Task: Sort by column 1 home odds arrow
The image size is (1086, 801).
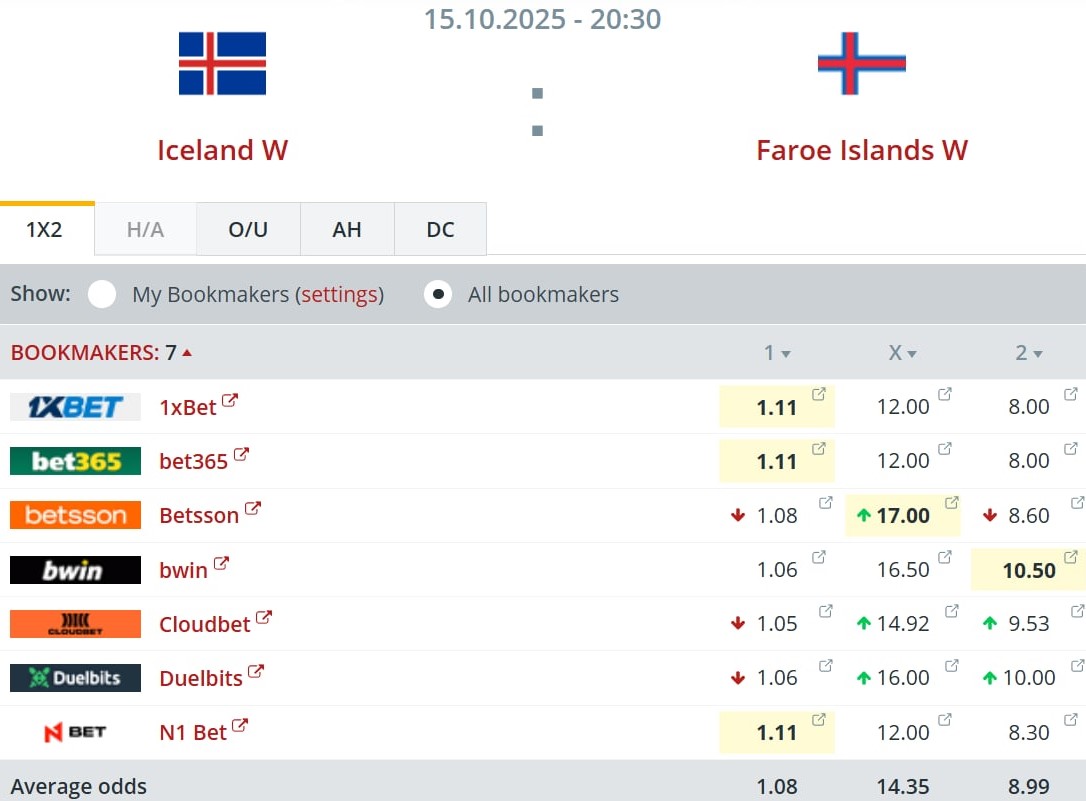Action: coord(786,354)
